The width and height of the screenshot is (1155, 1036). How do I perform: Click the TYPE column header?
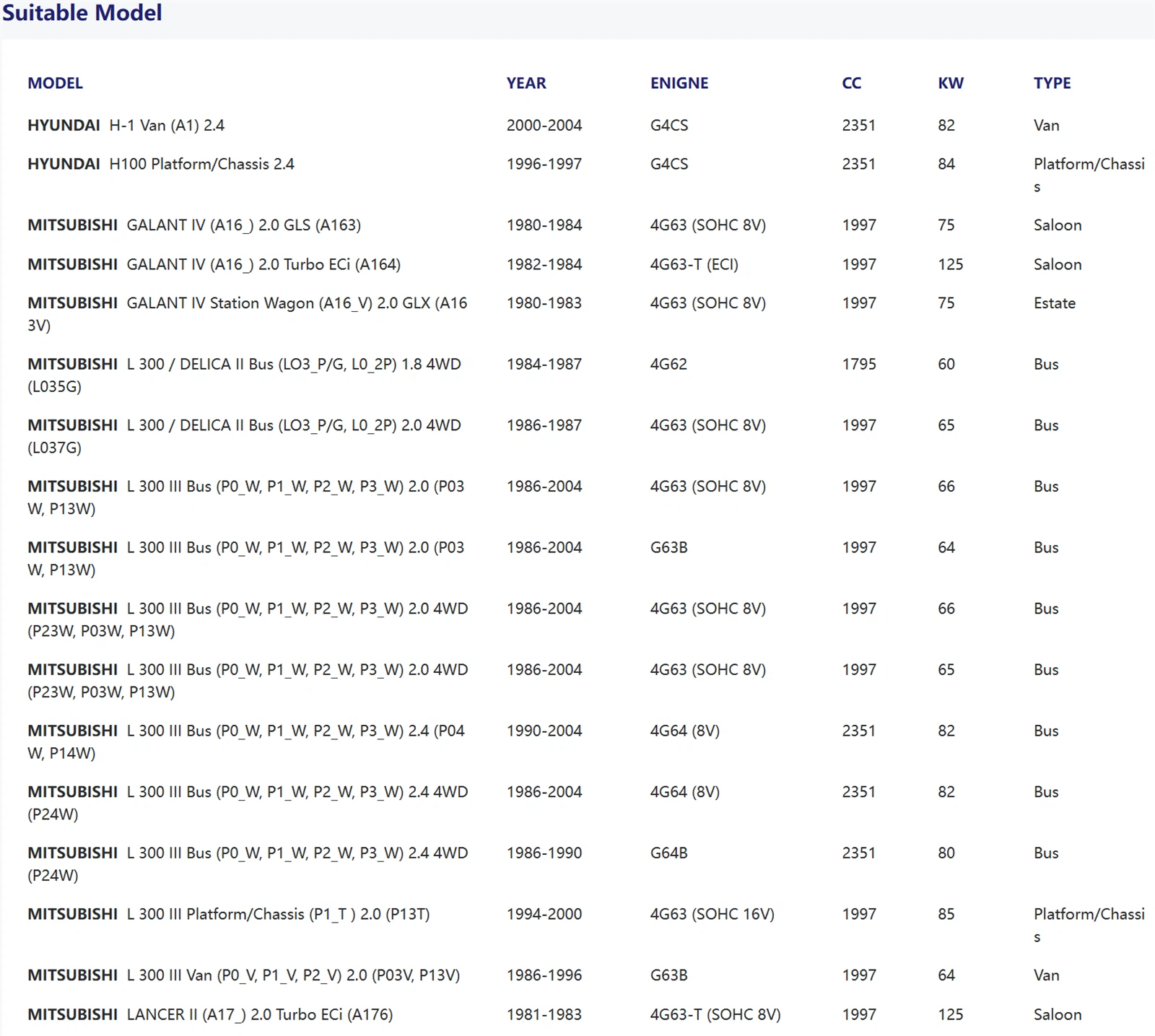click(x=1052, y=83)
